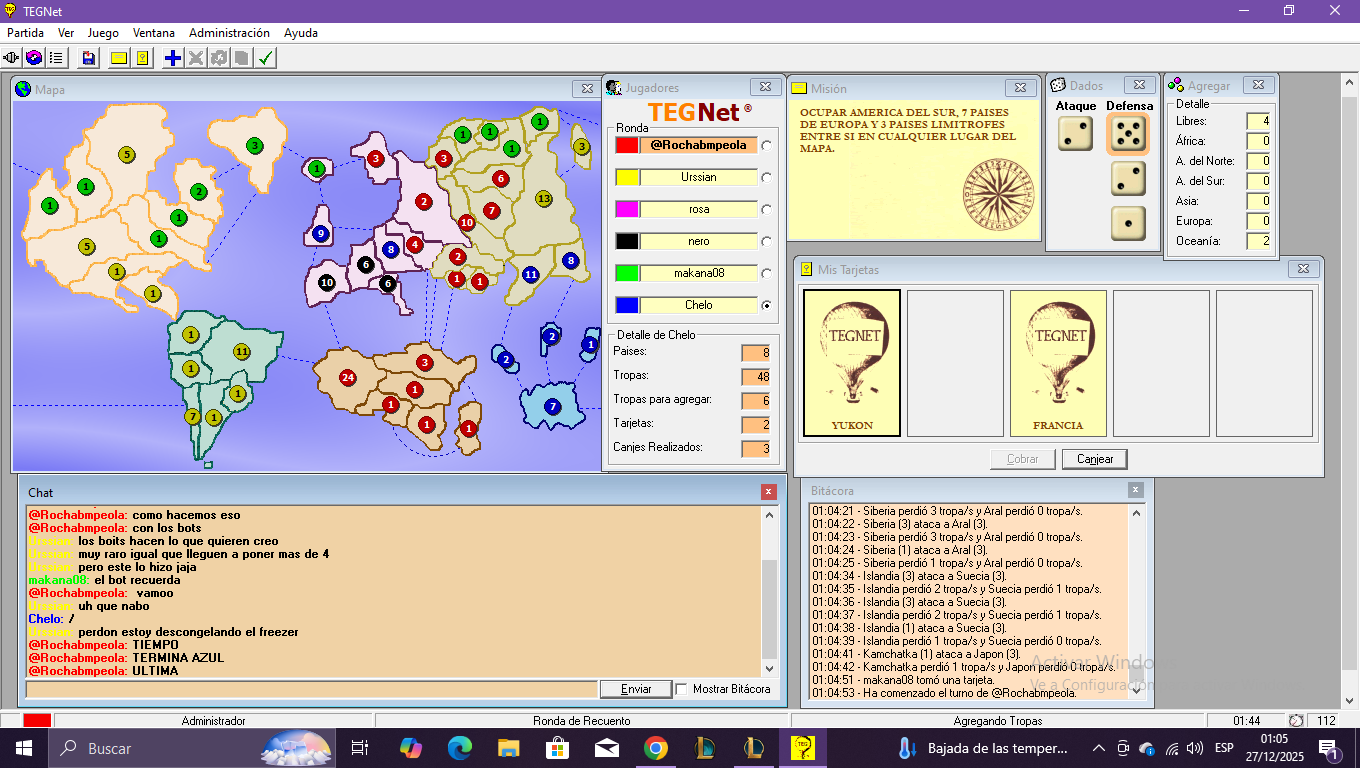1360x768 pixels.
Task: Select the Francia card thumbnail
Action: (x=1058, y=364)
